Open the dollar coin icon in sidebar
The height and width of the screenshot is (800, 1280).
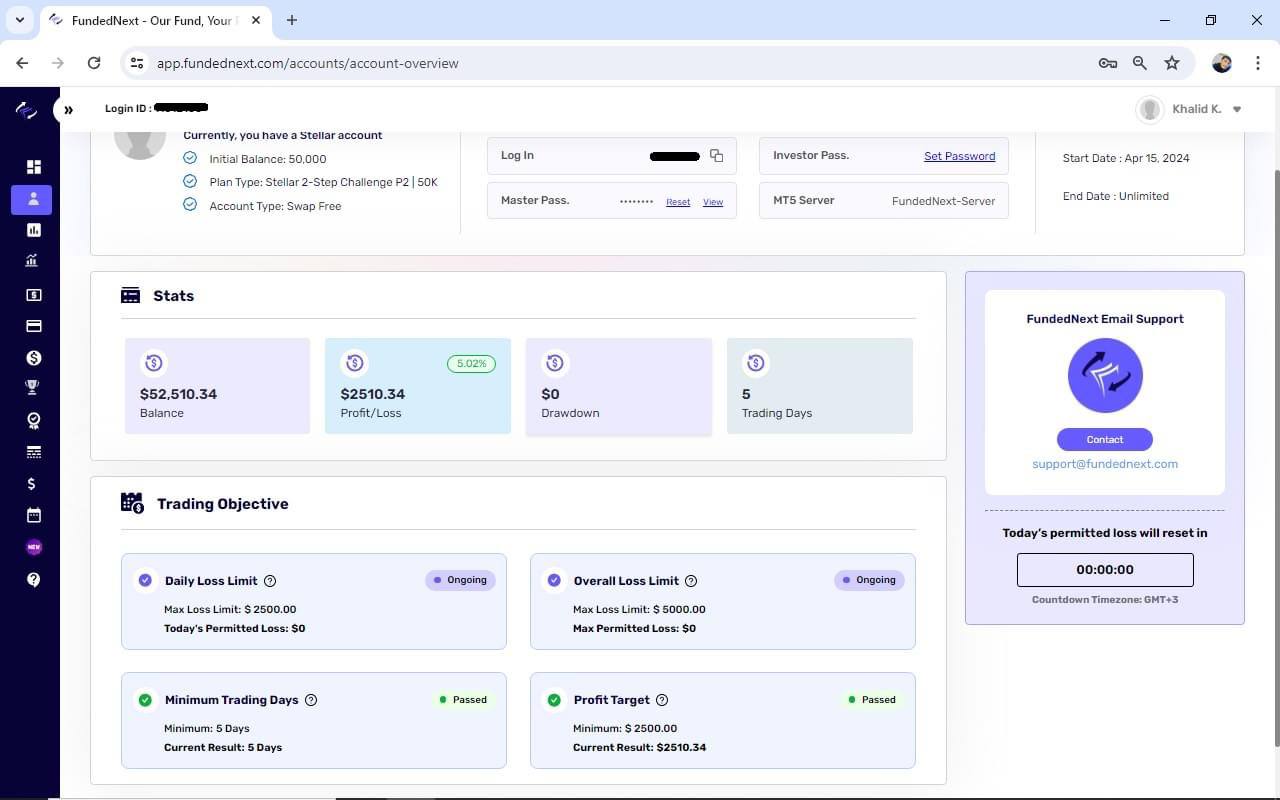click(33, 357)
